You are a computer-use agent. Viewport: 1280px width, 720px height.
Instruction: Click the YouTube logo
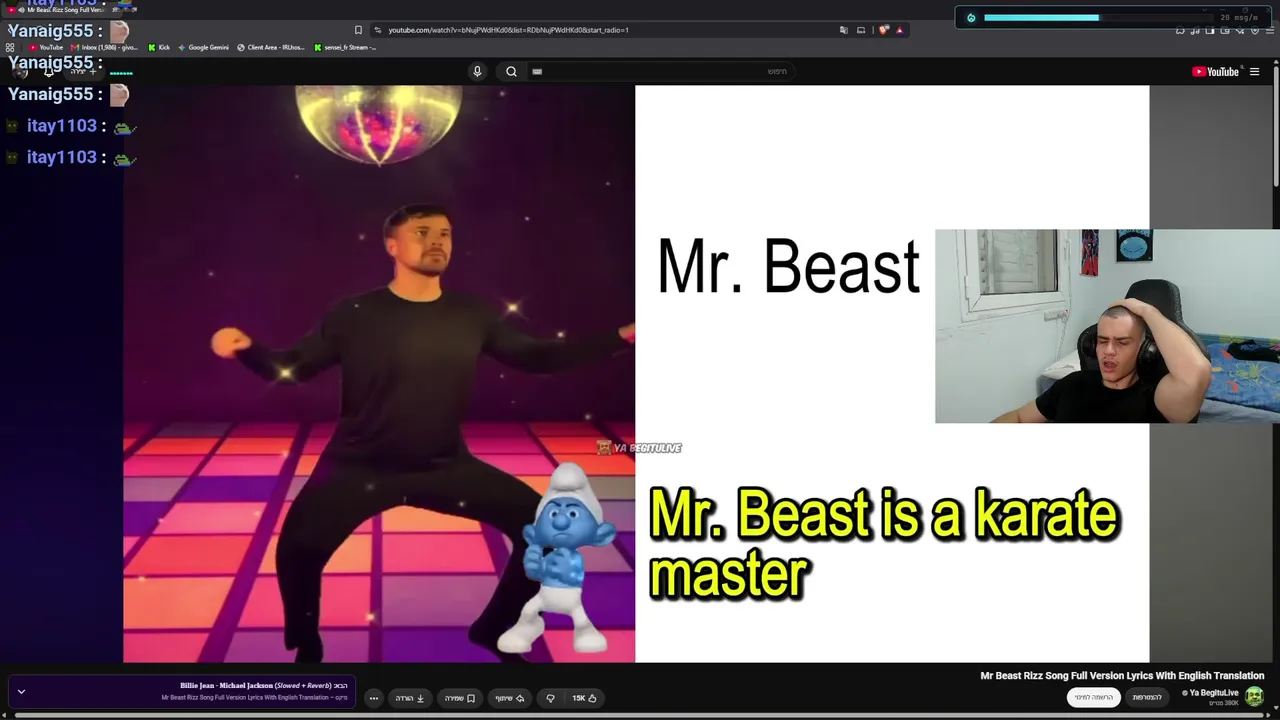1215,71
